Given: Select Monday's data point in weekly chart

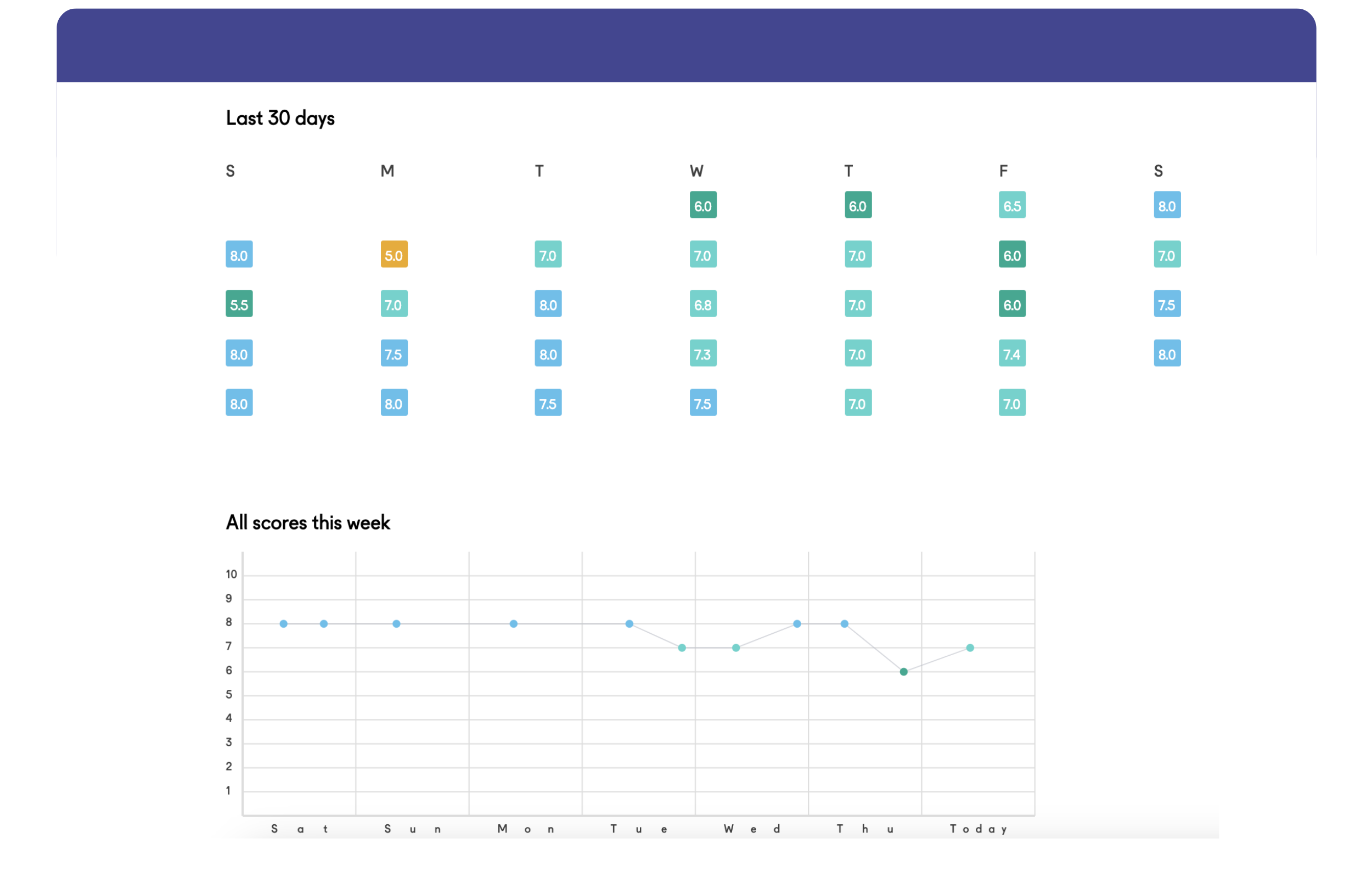Looking at the screenshot, I should pos(513,624).
